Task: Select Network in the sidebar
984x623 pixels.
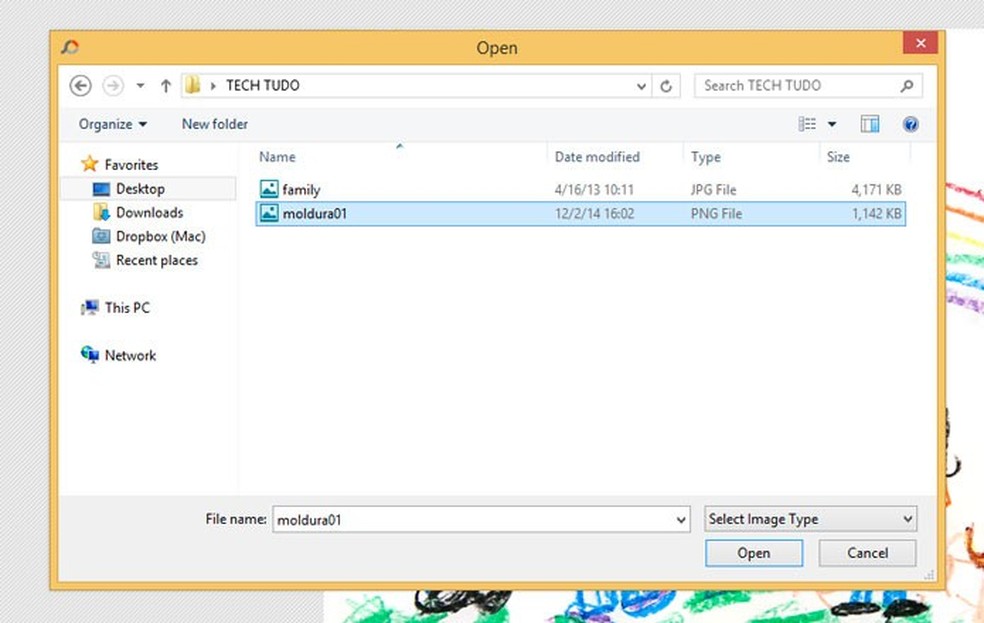Action: 130,356
